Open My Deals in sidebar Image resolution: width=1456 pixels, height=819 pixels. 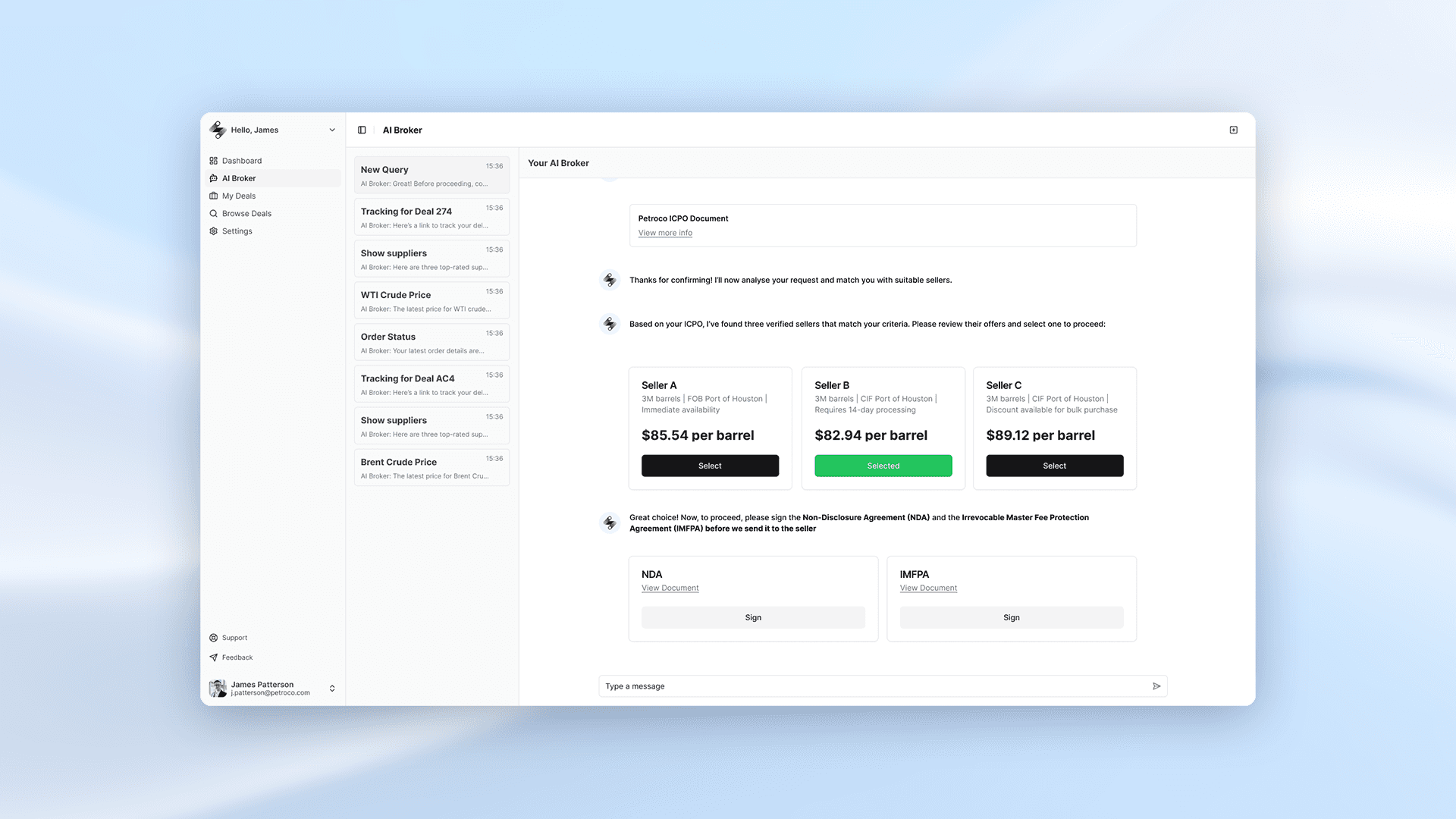tap(238, 196)
